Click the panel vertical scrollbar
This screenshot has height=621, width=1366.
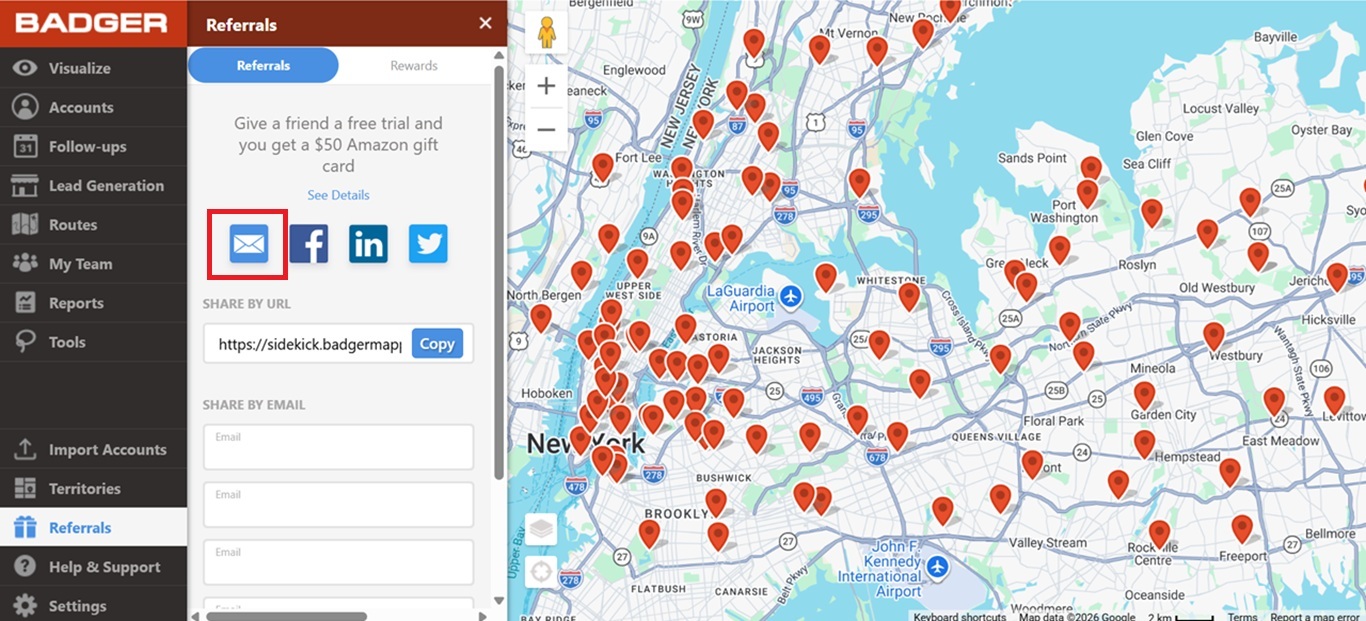tap(500, 273)
